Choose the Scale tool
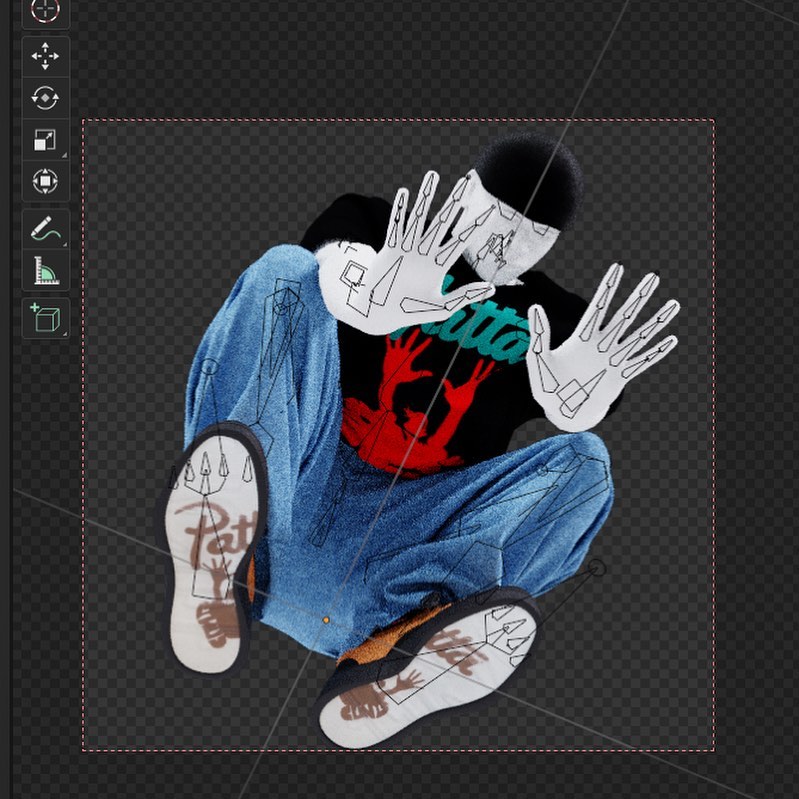 [45, 140]
